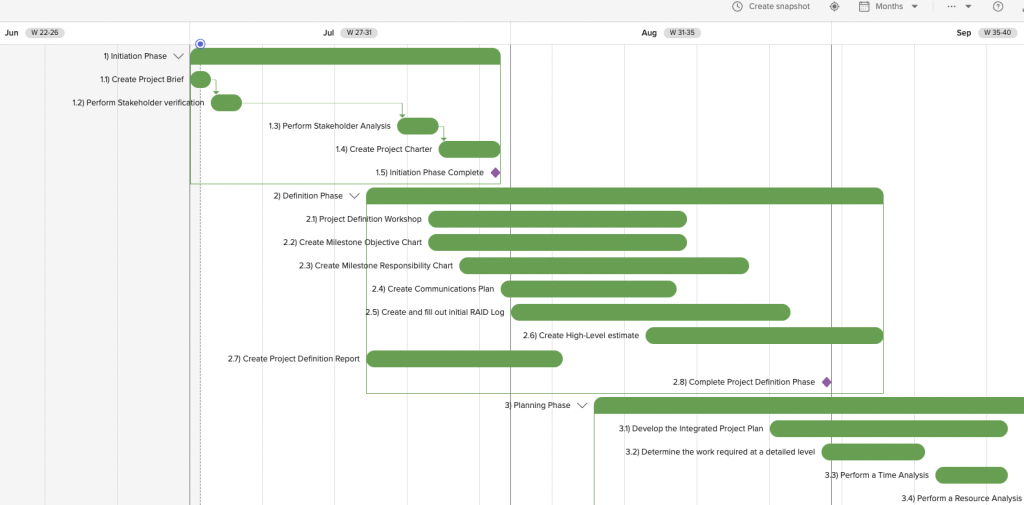
Task: Click the Create snapshot button text
Action: [779, 6]
